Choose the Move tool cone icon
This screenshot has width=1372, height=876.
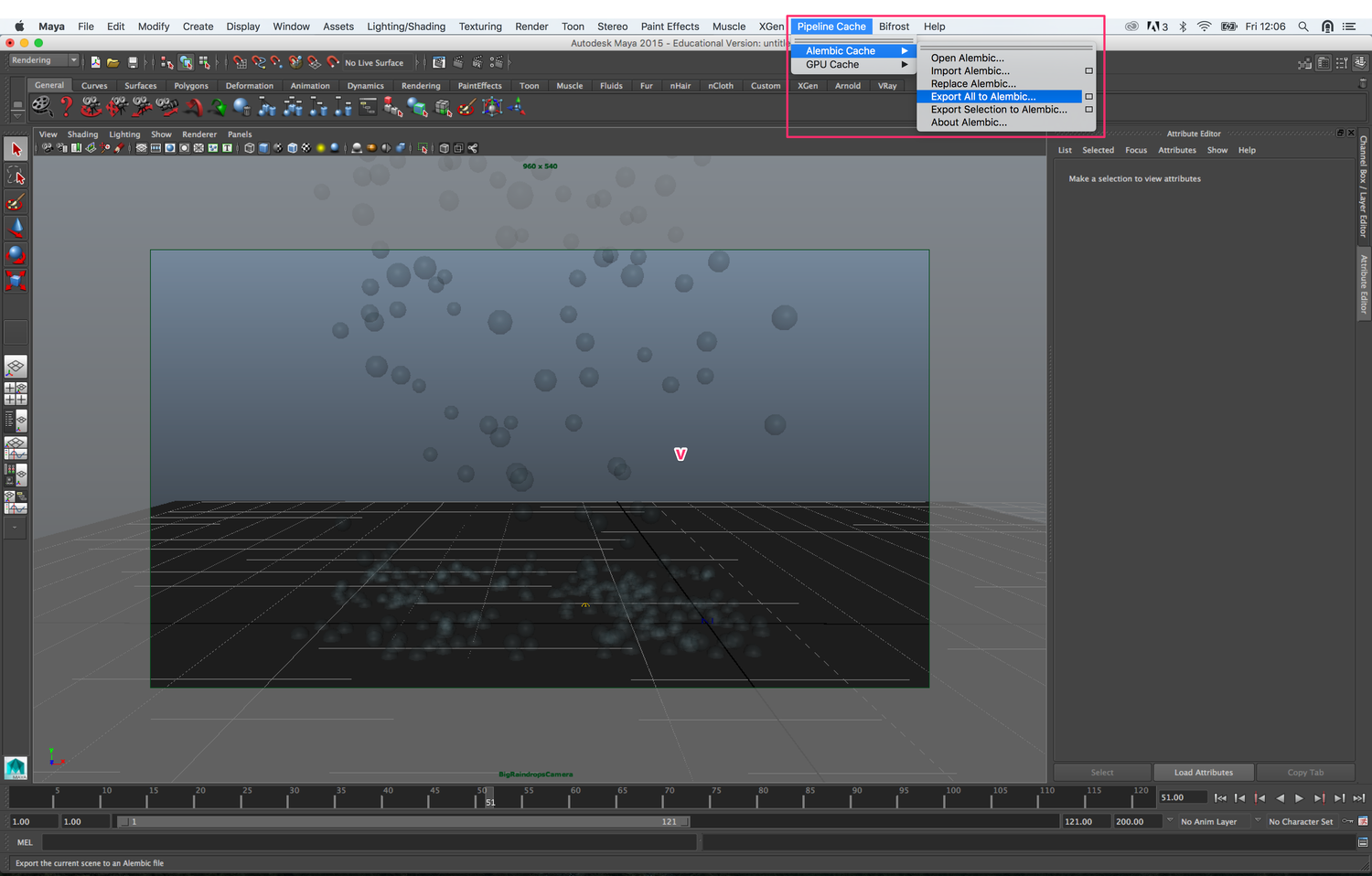click(x=16, y=228)
